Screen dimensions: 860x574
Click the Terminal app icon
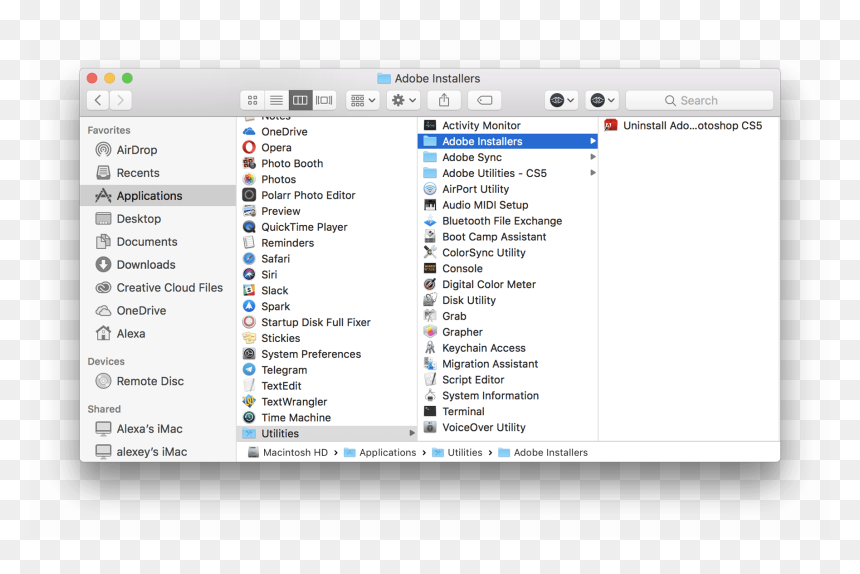430,412
